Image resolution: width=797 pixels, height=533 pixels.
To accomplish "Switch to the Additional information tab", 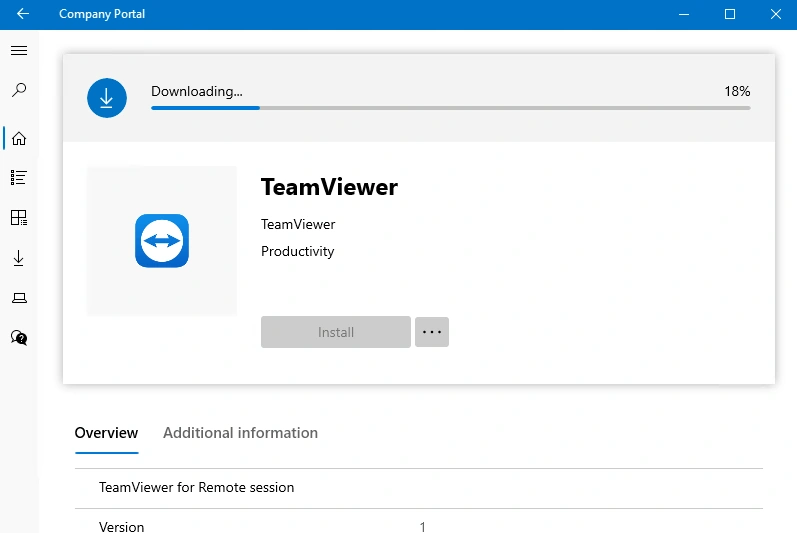I will [x=240, y=433].
